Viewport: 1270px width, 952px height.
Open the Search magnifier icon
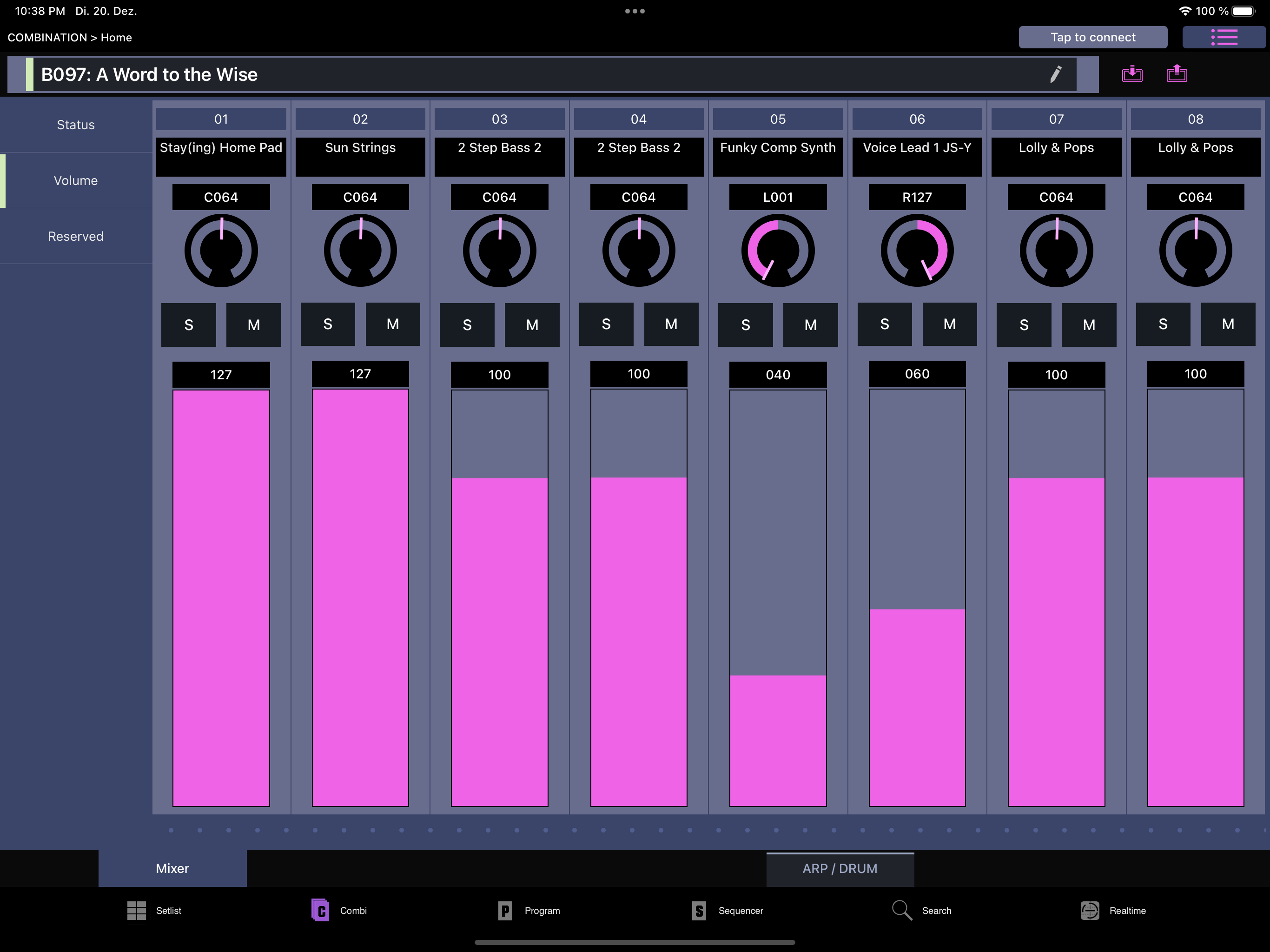point(902,910)
